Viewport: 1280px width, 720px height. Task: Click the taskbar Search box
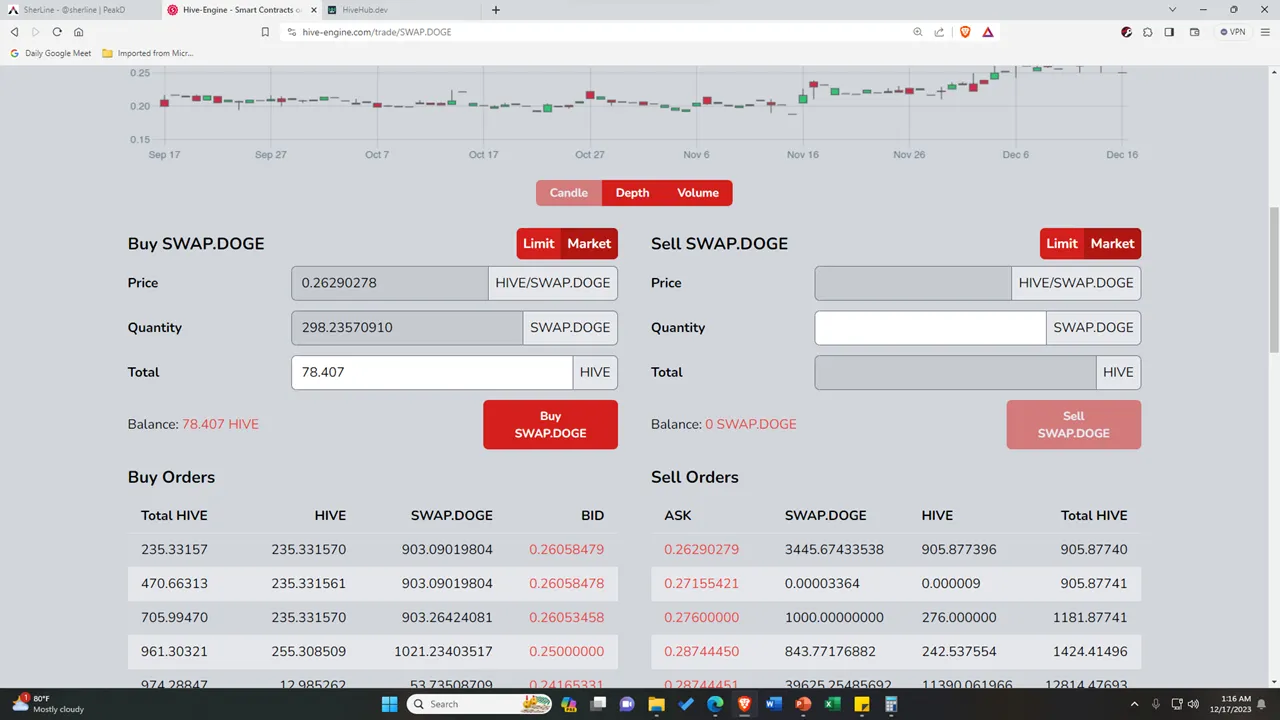pos(480,704)
